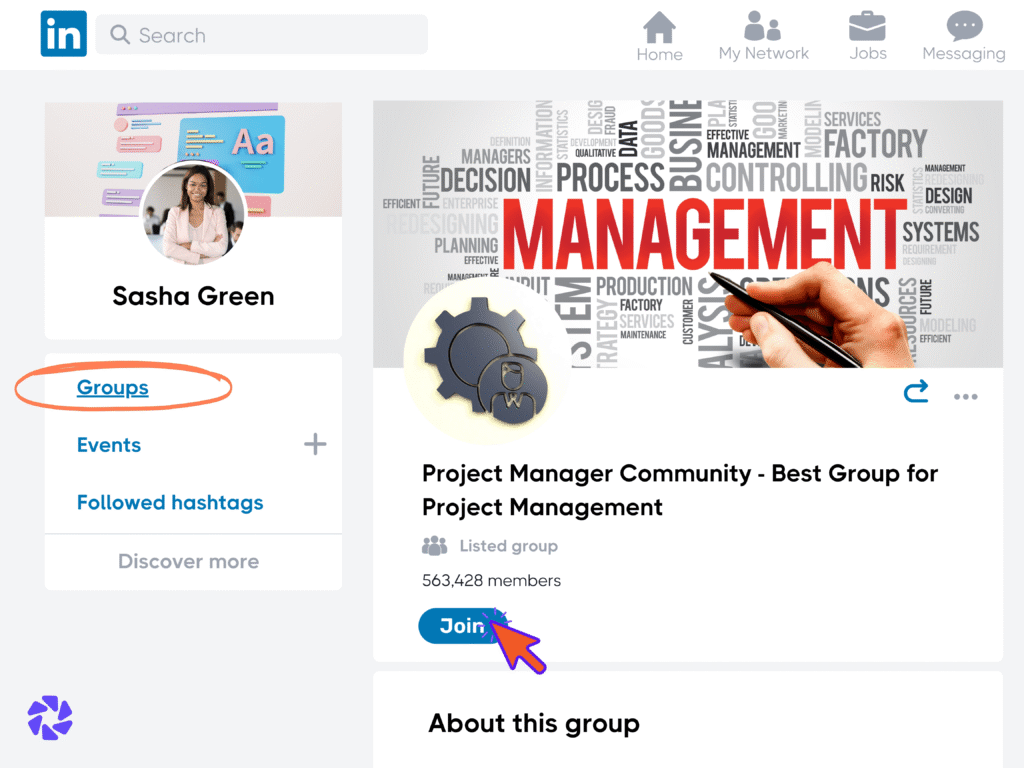
Task: Click the Followed hashtags link
Action: coord(169,502)
